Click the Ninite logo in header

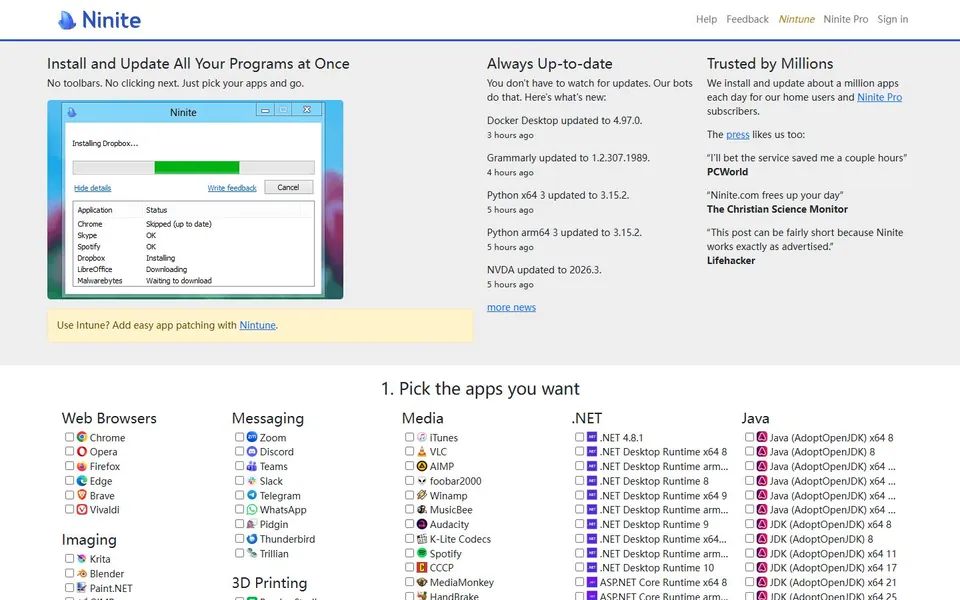(99, 20)
